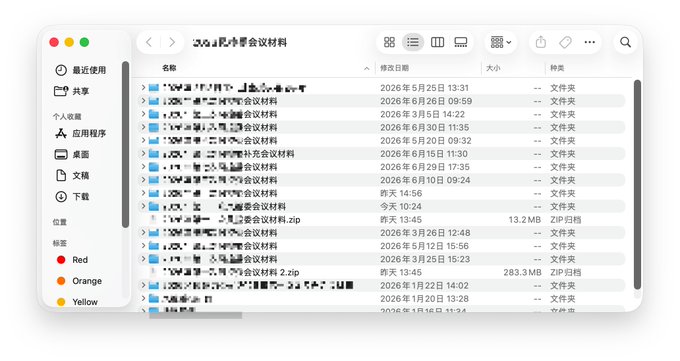
Task: Click the Tags toolbar icon
Action: pyautogui.click(x=565, y=42)
